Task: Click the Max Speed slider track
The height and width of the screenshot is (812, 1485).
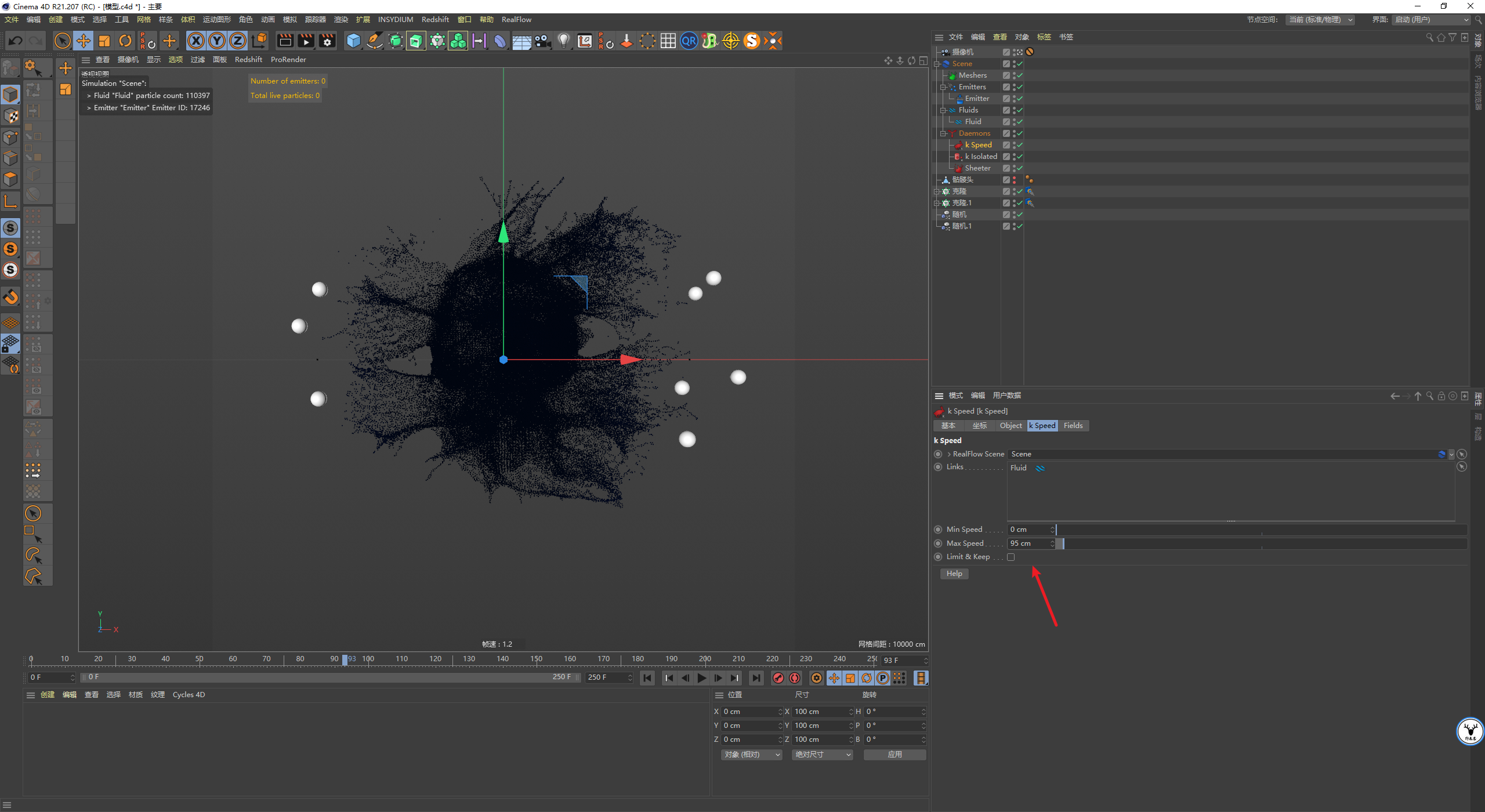Action: pyautogui.click(x=1262, y=543)
